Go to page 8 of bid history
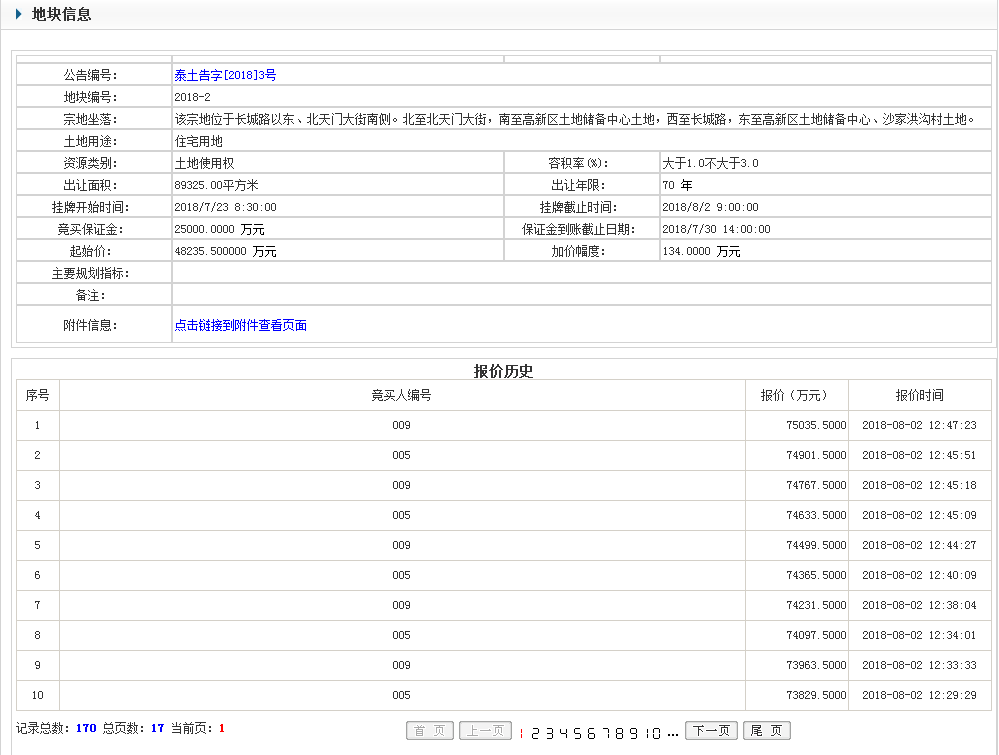The width and height of the screenshot is (999, 755). (x=619, y=733)
